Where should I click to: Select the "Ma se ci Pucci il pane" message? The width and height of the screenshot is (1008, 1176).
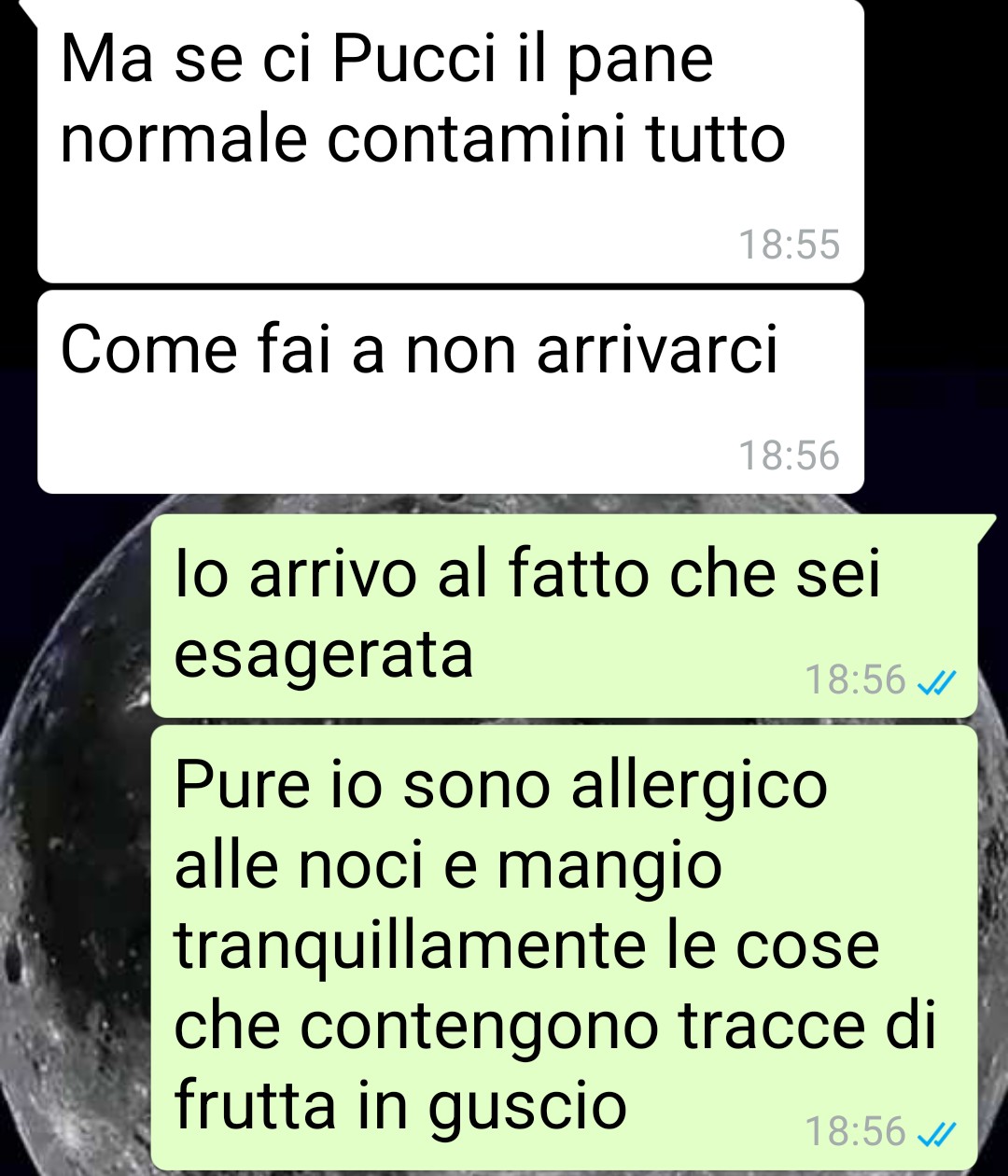(x=451, y=141)
